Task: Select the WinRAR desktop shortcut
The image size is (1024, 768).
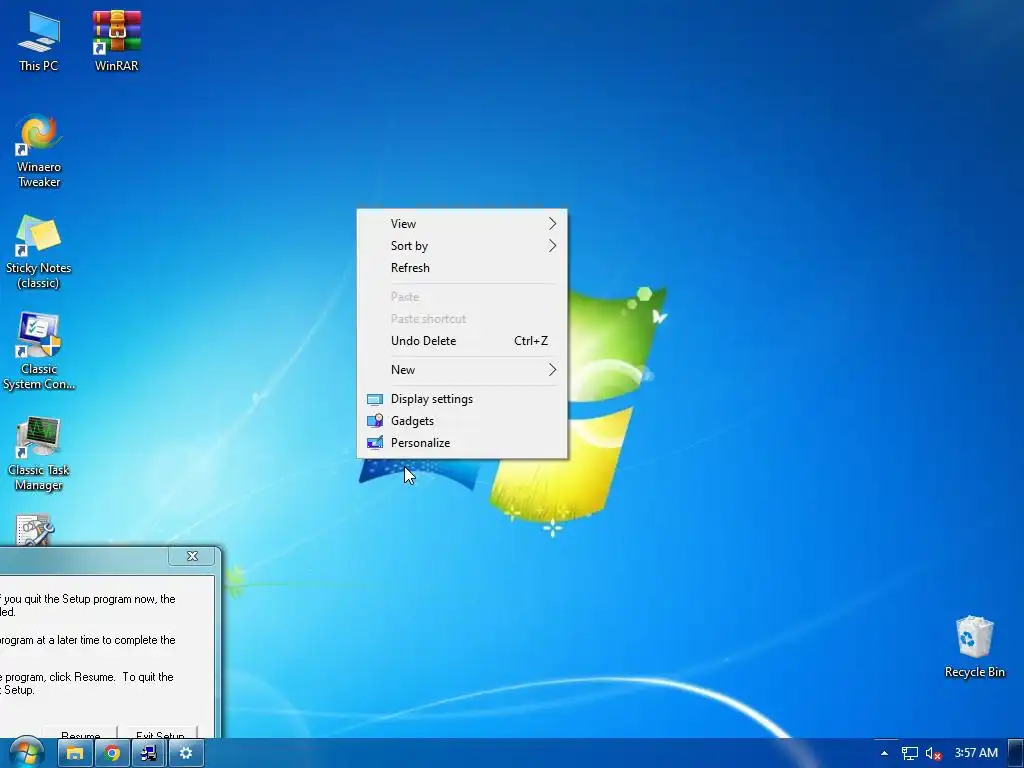Action: tap(116, 41)
